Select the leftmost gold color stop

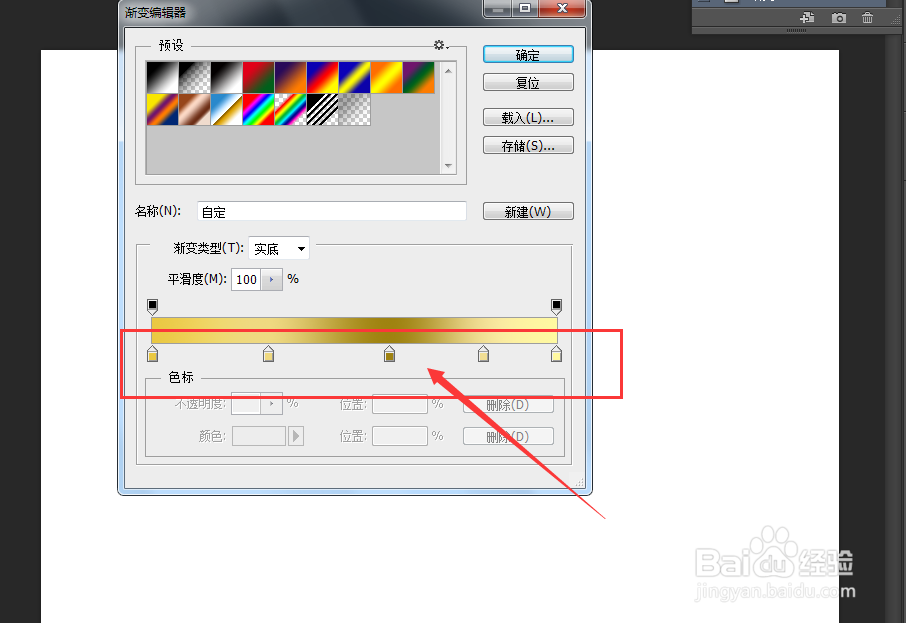[153, 354]
